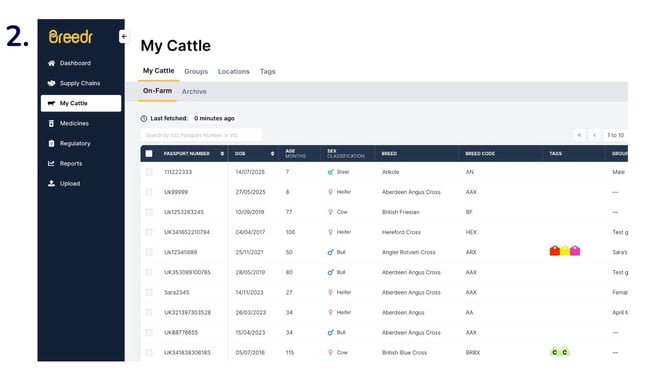
Task: Go to first page with double-chevron
Action: [579, 135]
